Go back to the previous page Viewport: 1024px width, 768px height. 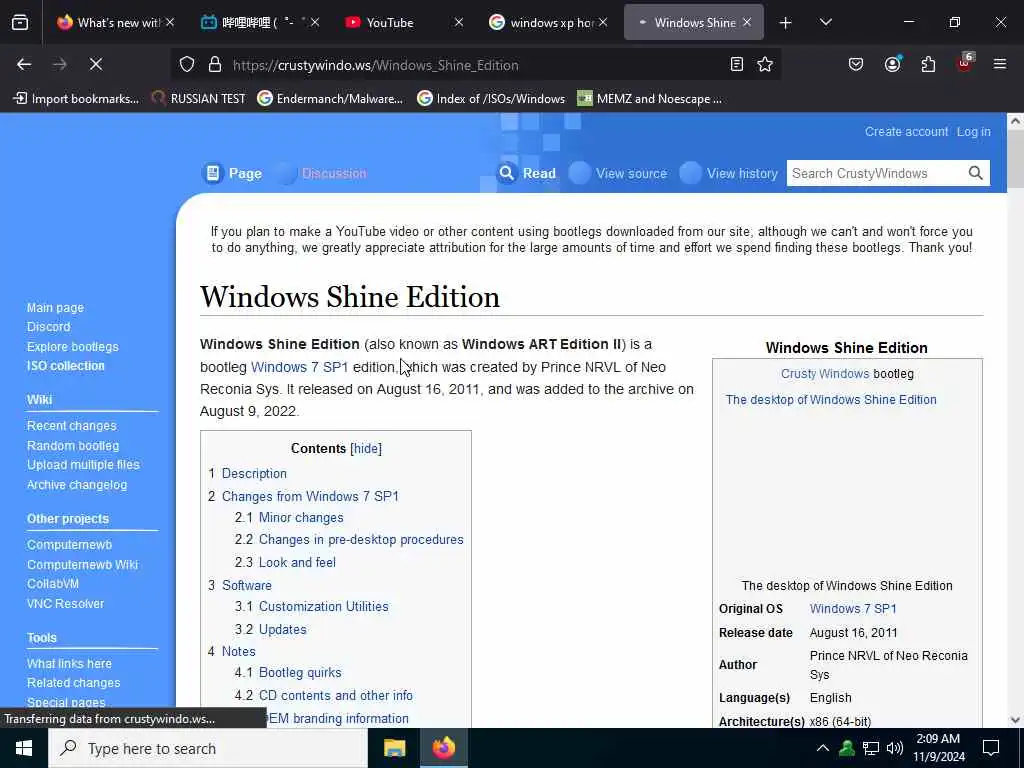(x=24, y=64)
